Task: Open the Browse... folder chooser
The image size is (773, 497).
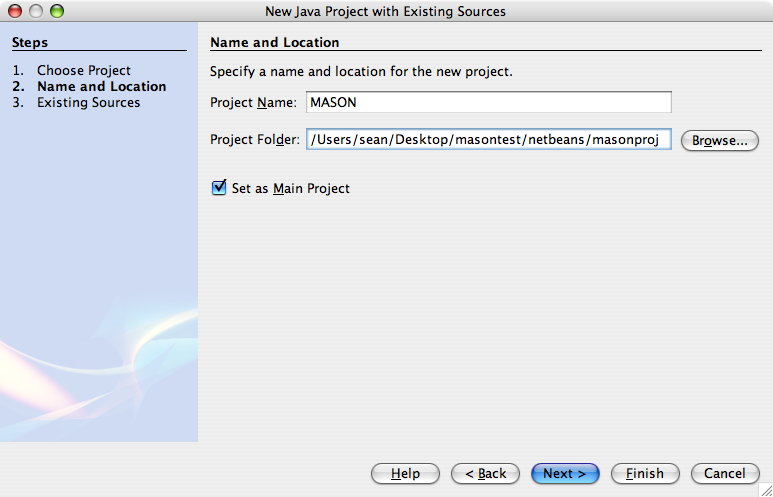Action: click(718, 140)
